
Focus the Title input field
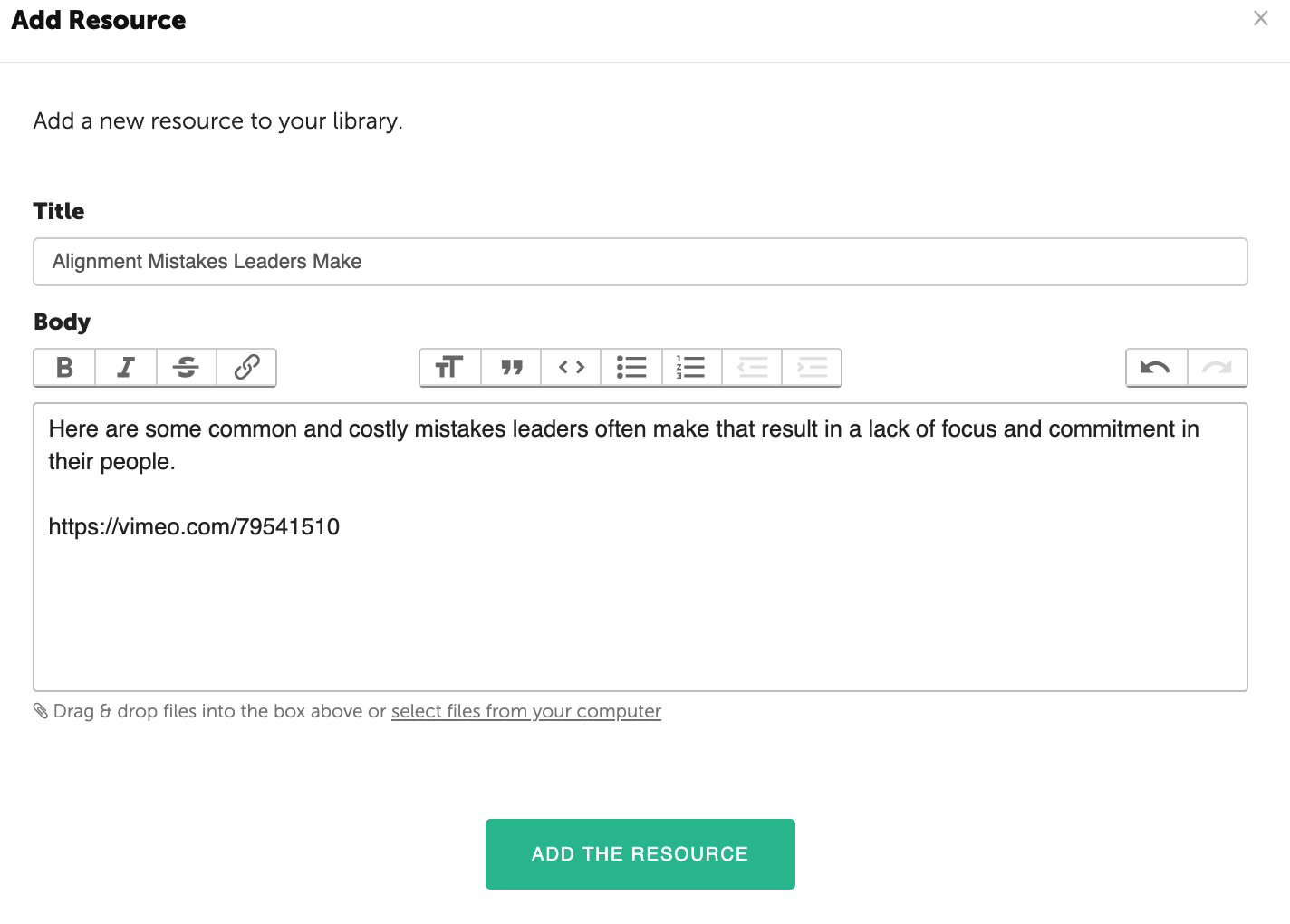tap(640, 262)
